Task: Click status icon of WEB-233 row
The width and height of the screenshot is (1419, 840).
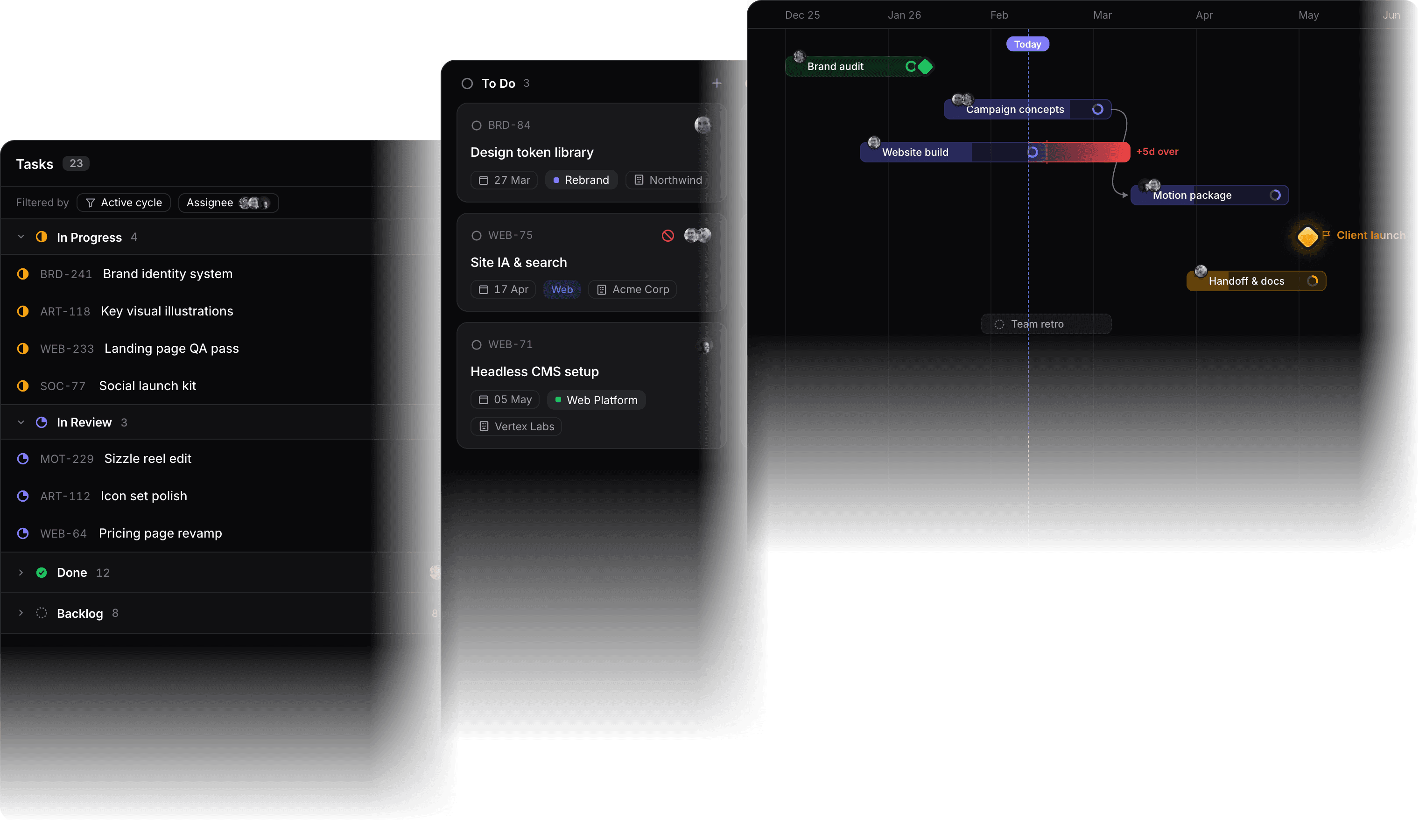Action: click(x=23, y=349)
